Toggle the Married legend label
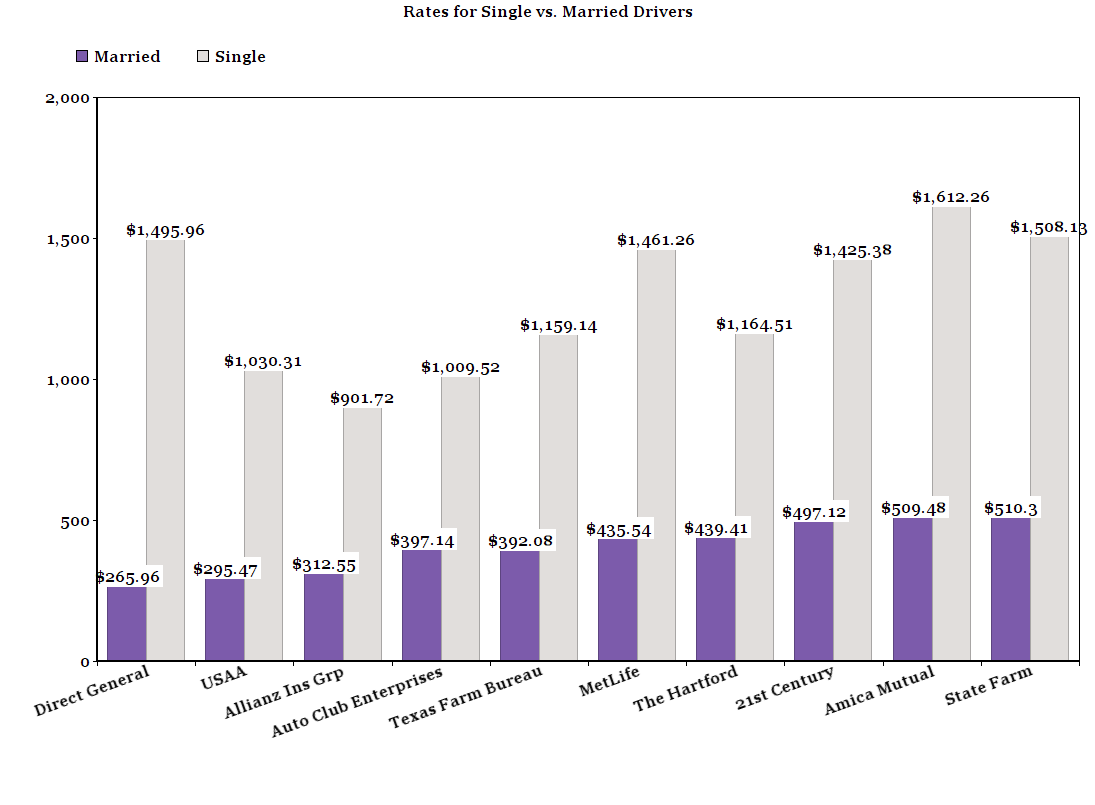 (127, 57)
